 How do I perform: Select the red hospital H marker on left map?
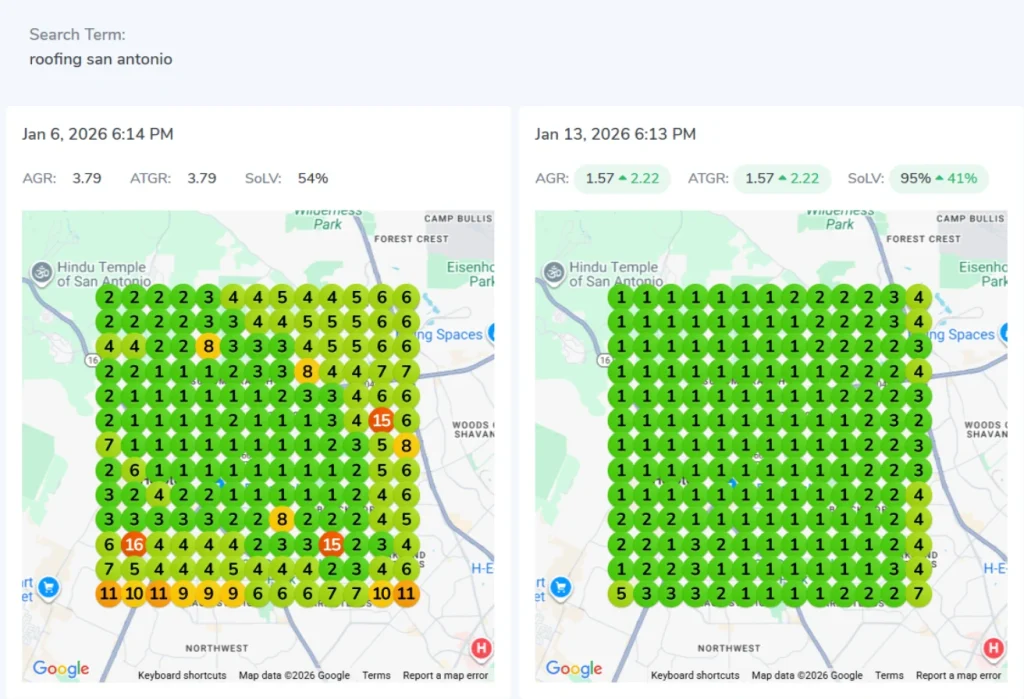(x=482, y=648)
